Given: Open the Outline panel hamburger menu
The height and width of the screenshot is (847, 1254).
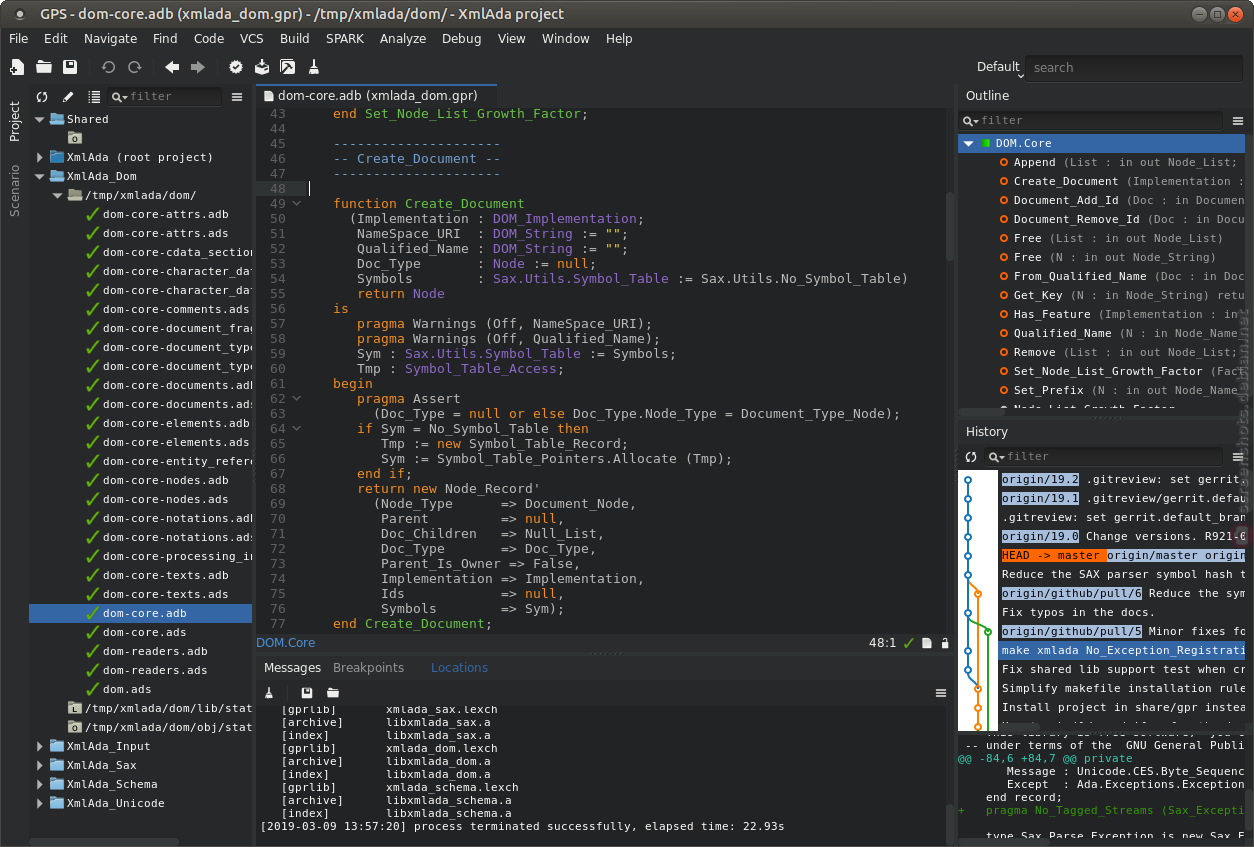Looking at the screenshot, I should point(1238,121).
